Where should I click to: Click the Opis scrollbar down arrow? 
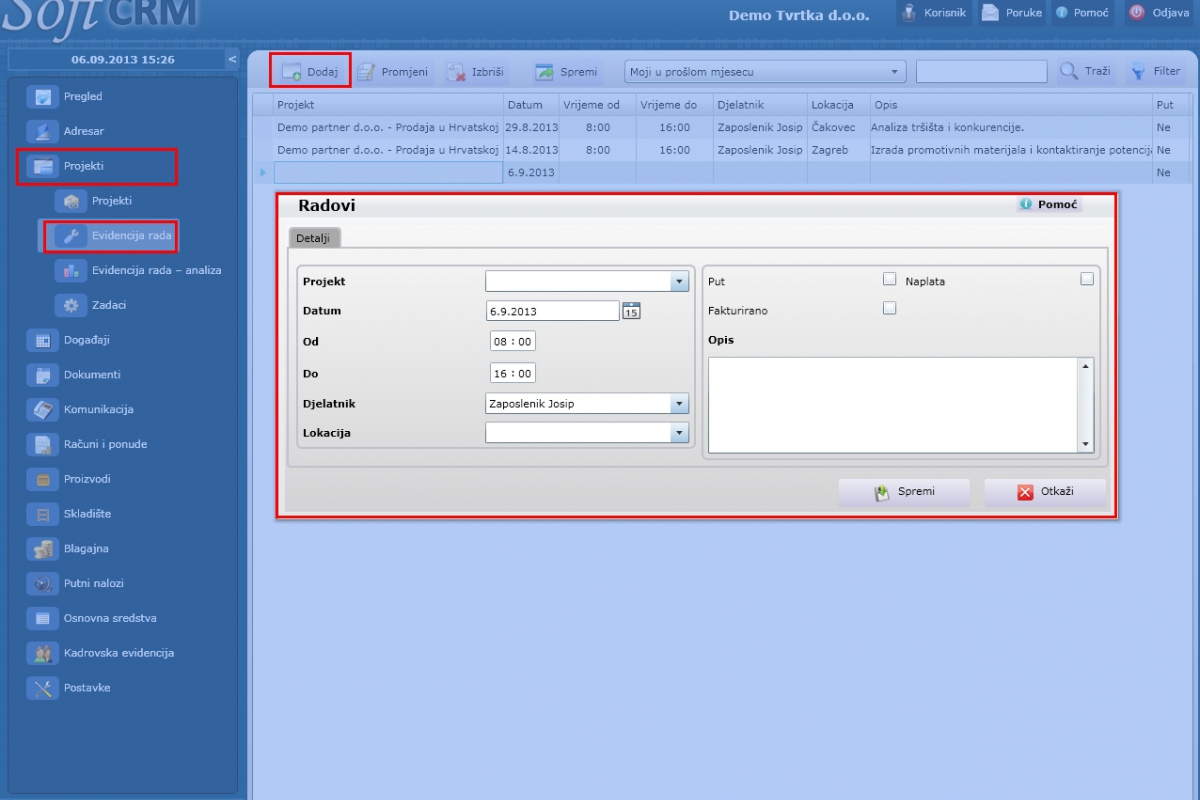(x=1086, y=445)
